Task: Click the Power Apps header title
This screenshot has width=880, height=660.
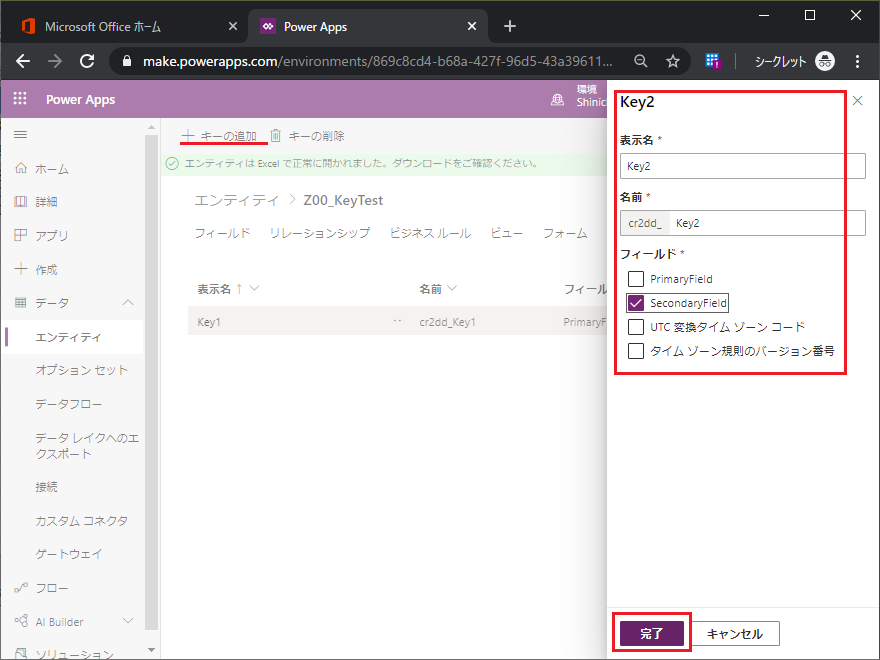Action: pyautogui.click(x=80, y=99)
